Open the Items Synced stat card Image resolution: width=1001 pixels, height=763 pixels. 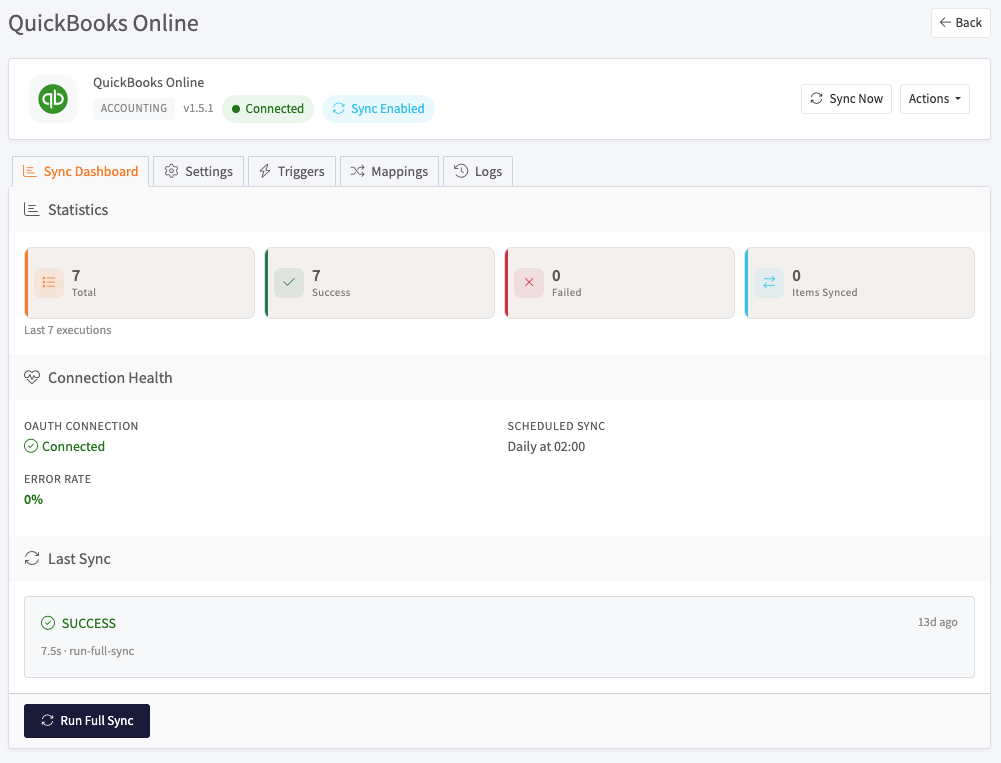(860, 283)
